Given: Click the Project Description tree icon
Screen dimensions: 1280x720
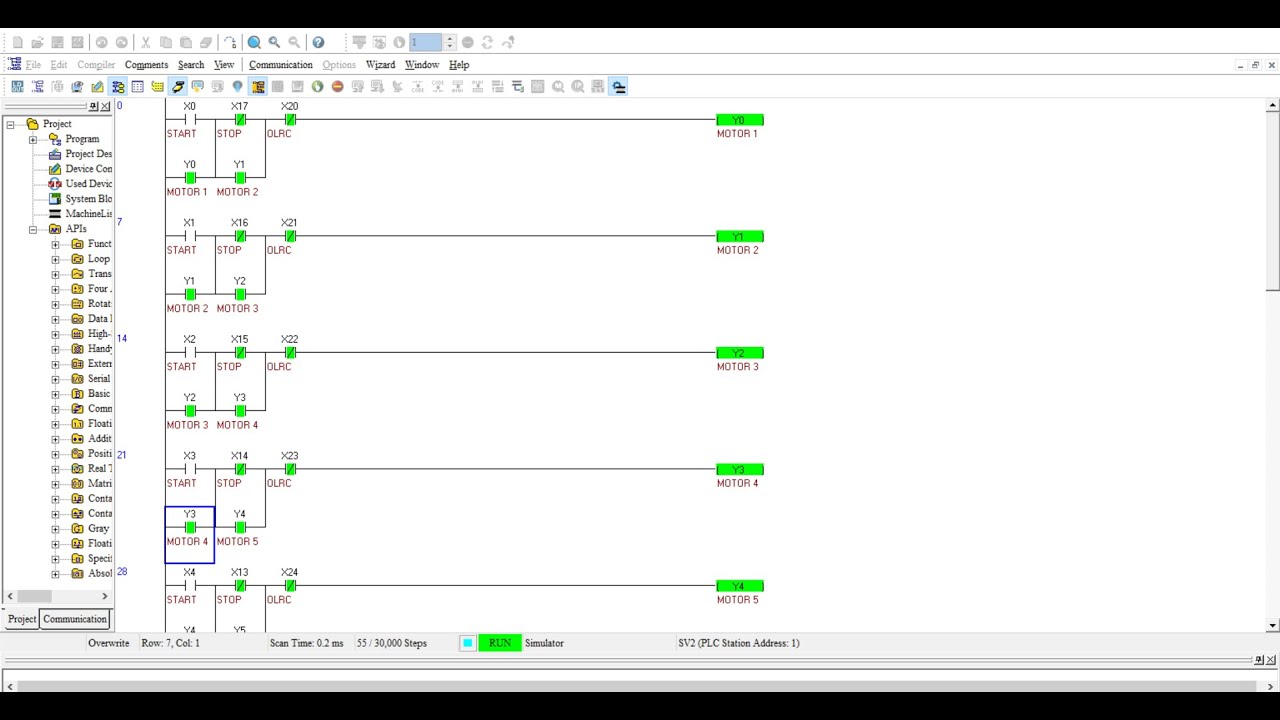Looking at the screenshot, I should [x=55, y=154].
